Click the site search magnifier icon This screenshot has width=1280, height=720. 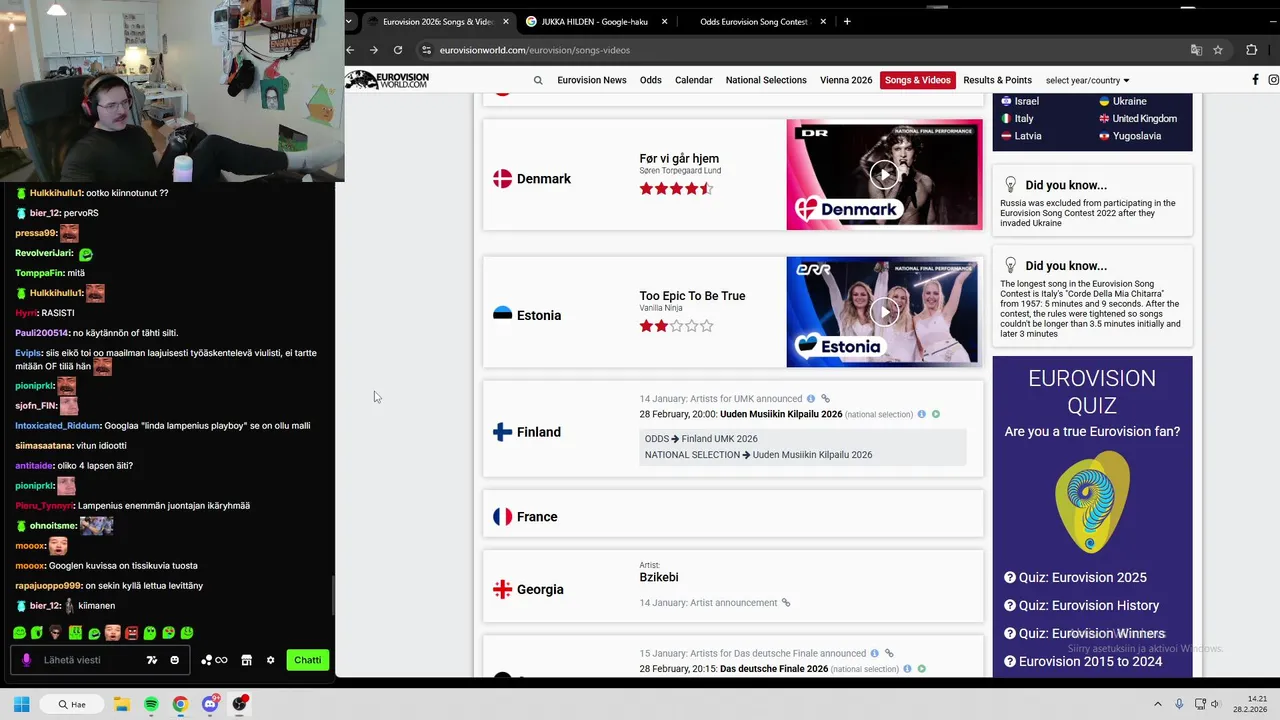click(538, 80)
